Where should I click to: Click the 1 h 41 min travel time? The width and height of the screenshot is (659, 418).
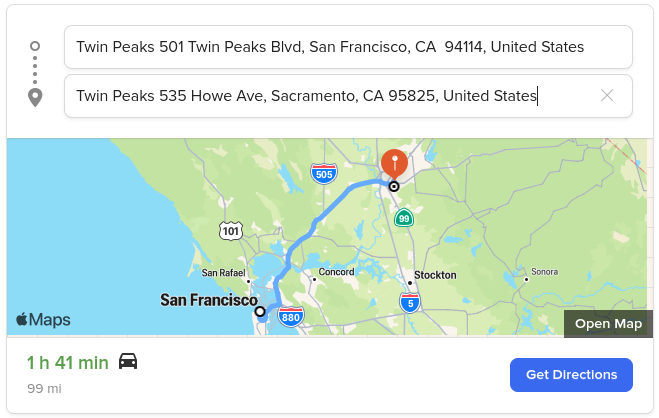(x=68, y=363)
